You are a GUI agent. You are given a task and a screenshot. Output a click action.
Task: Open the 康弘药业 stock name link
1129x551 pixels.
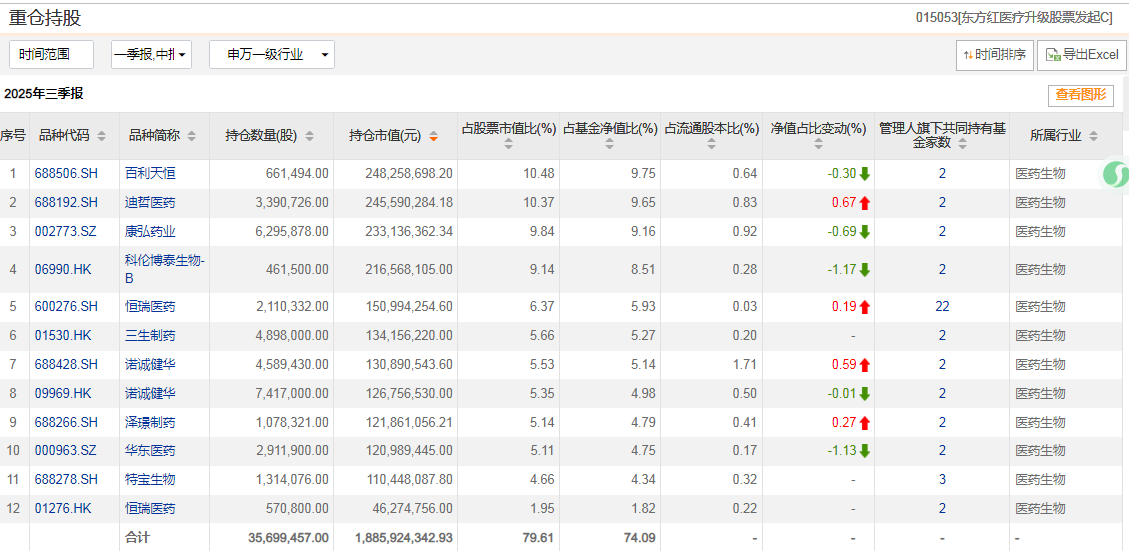pos(150,232)
